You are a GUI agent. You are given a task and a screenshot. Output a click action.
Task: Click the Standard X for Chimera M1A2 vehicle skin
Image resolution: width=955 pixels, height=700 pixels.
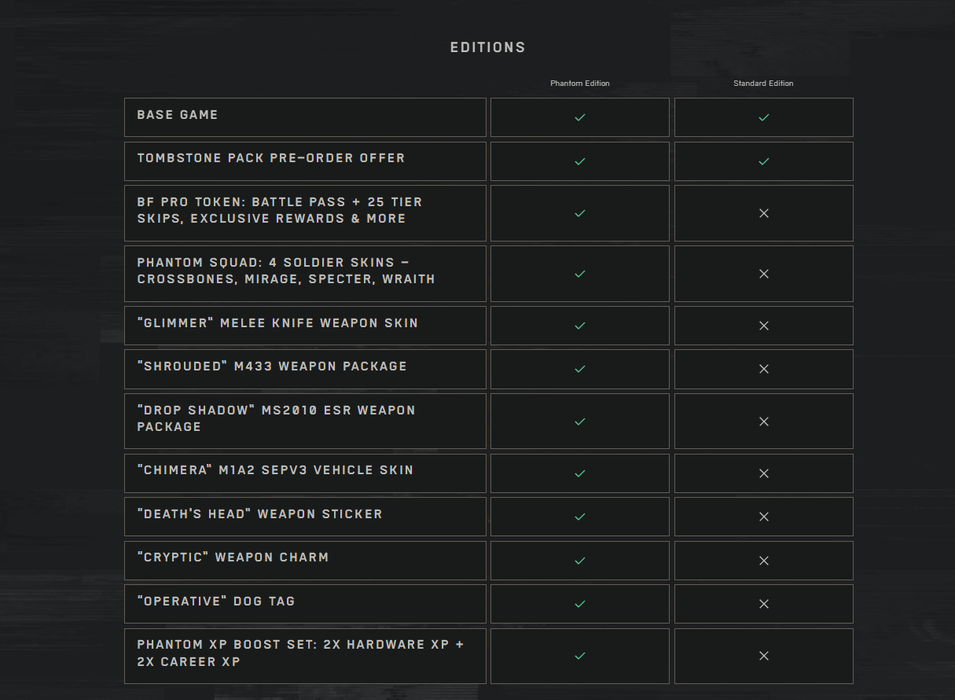(x=764, y=473)
